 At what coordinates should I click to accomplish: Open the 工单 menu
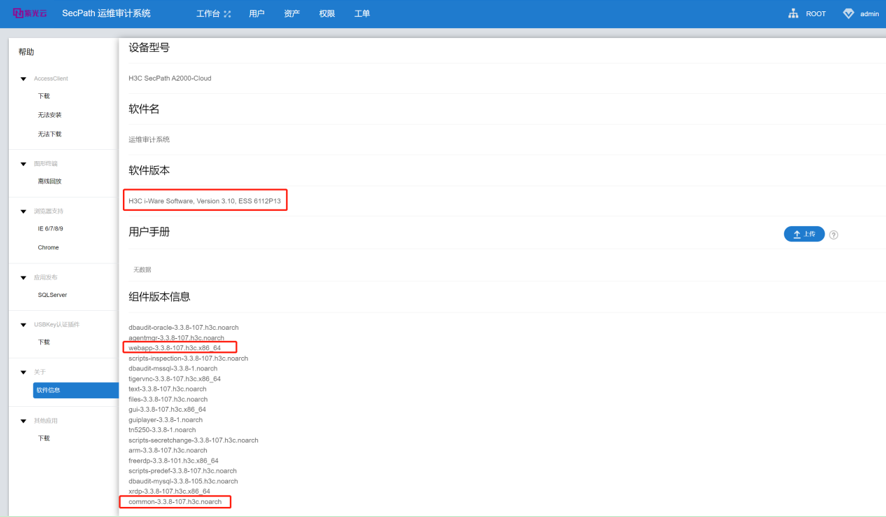coord(362,14)
